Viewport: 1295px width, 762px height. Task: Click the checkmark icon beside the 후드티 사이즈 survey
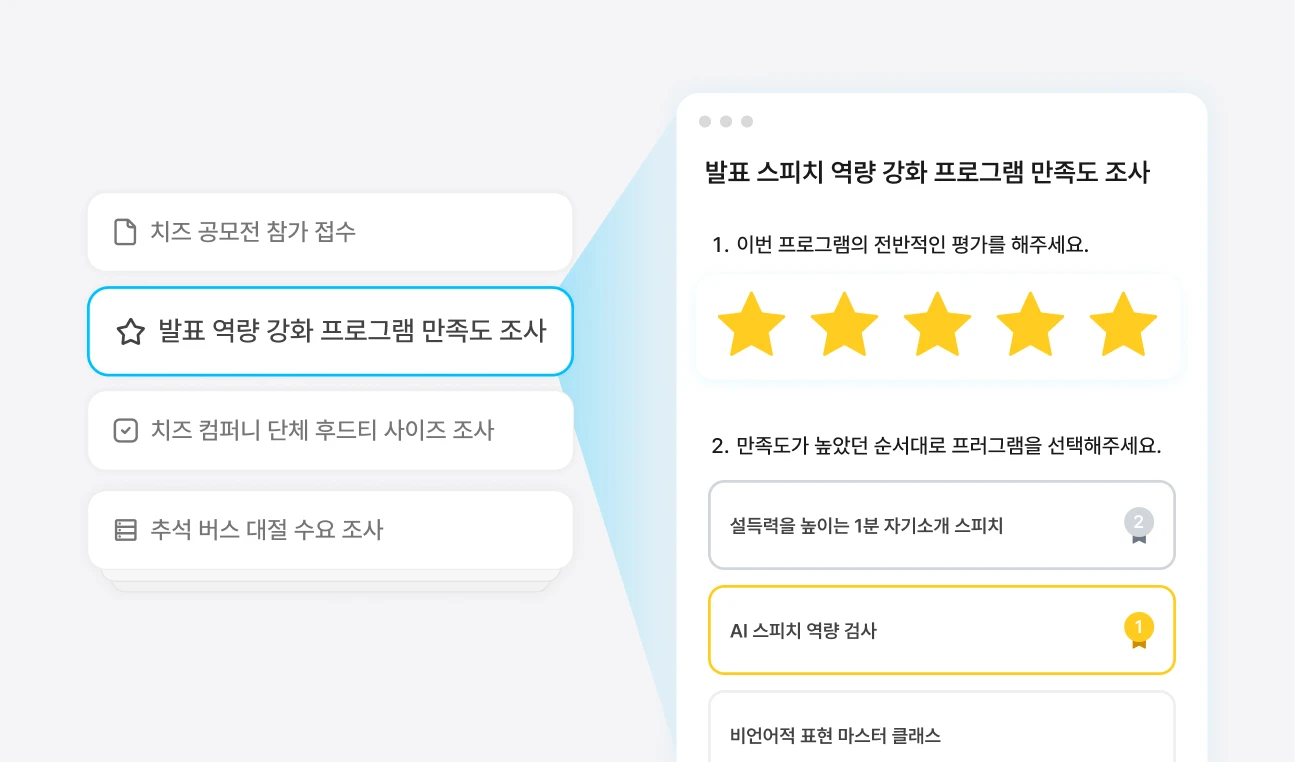pyautogui.click(x=124, y=430)
